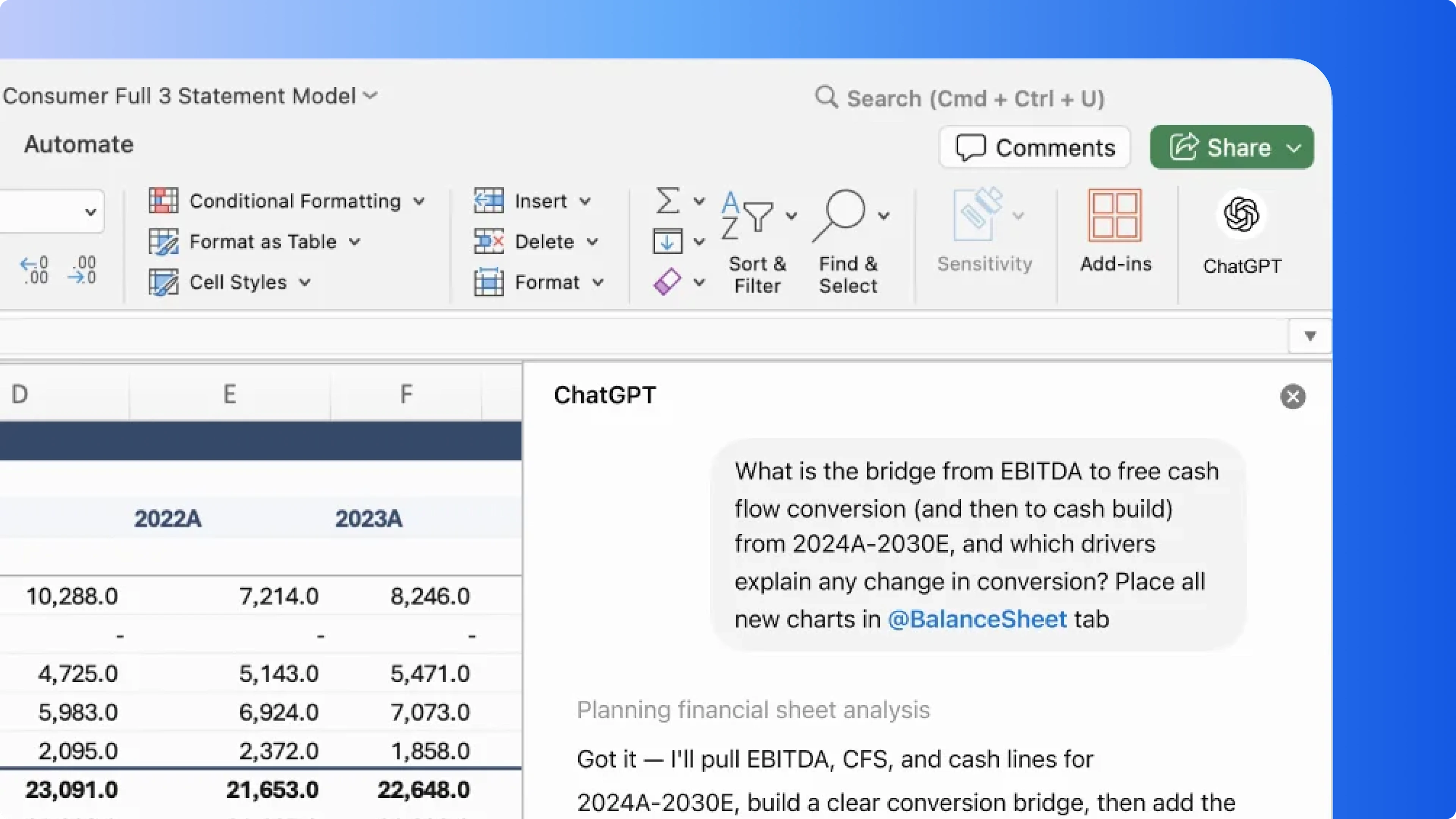The width and height of the screenshot is (1456, 819).
Task: Expand the workbook title dropdown
Action: pyautogui.click(x=370, y=96)
